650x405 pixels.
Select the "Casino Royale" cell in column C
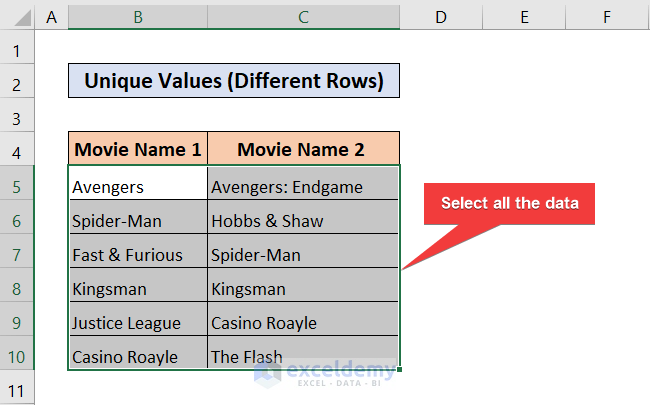(303, 322)
